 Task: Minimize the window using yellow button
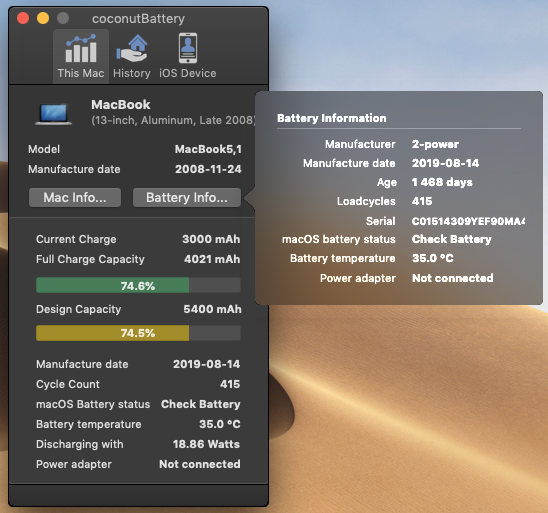(x=43, y=18)
